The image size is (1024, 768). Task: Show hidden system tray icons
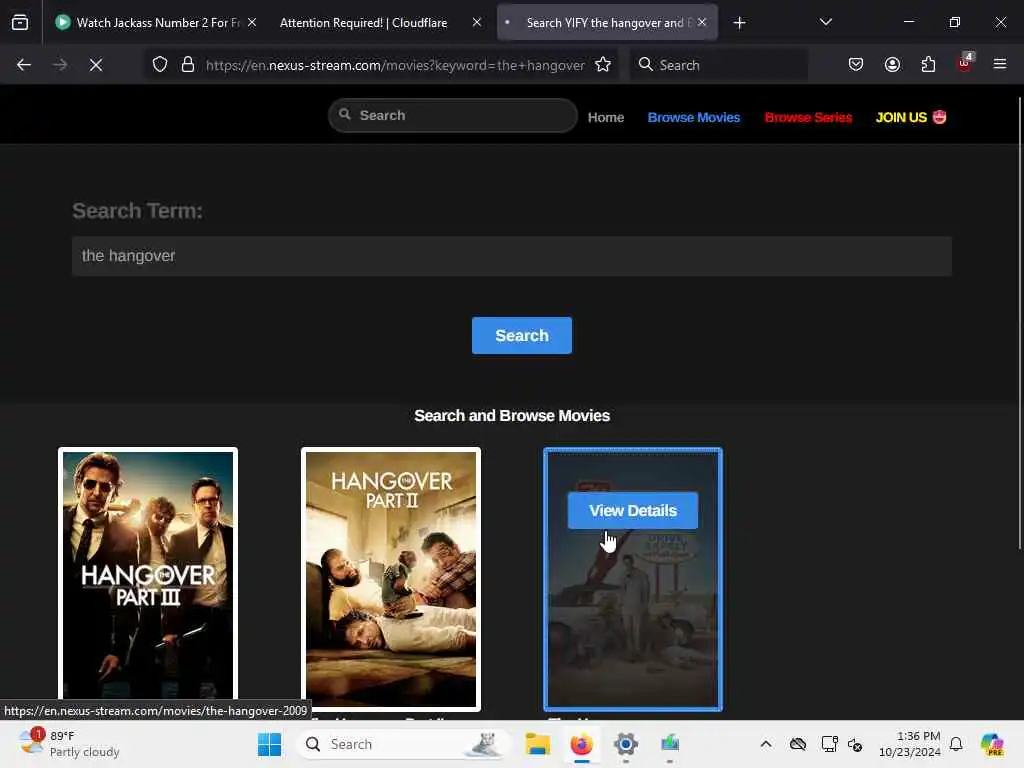pyautogui.click(x=766, y=744)
